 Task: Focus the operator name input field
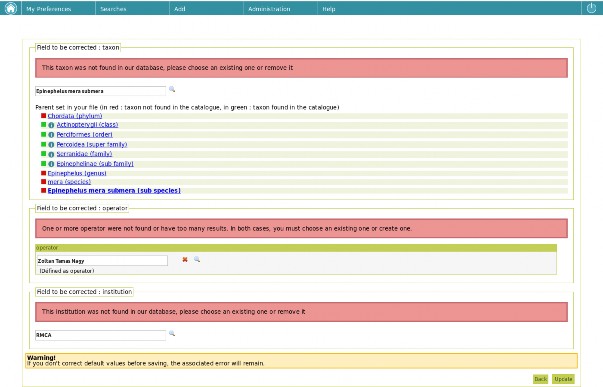coord(102,261)
